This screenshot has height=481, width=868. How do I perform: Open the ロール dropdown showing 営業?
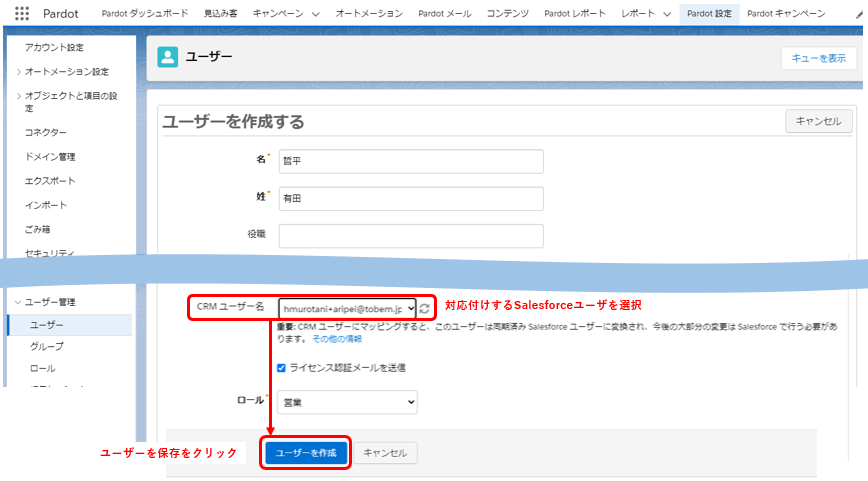click(x=347, y=402)
